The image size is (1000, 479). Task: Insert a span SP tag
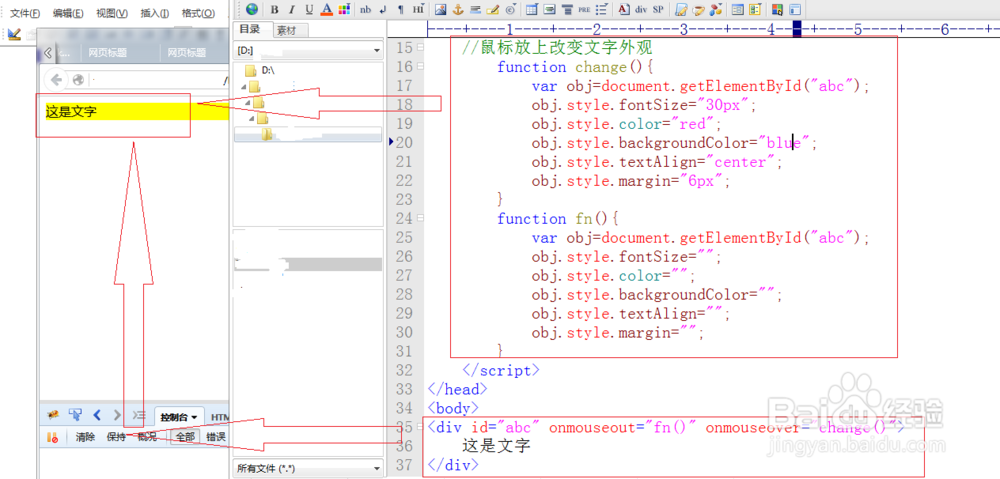point(658,9)
